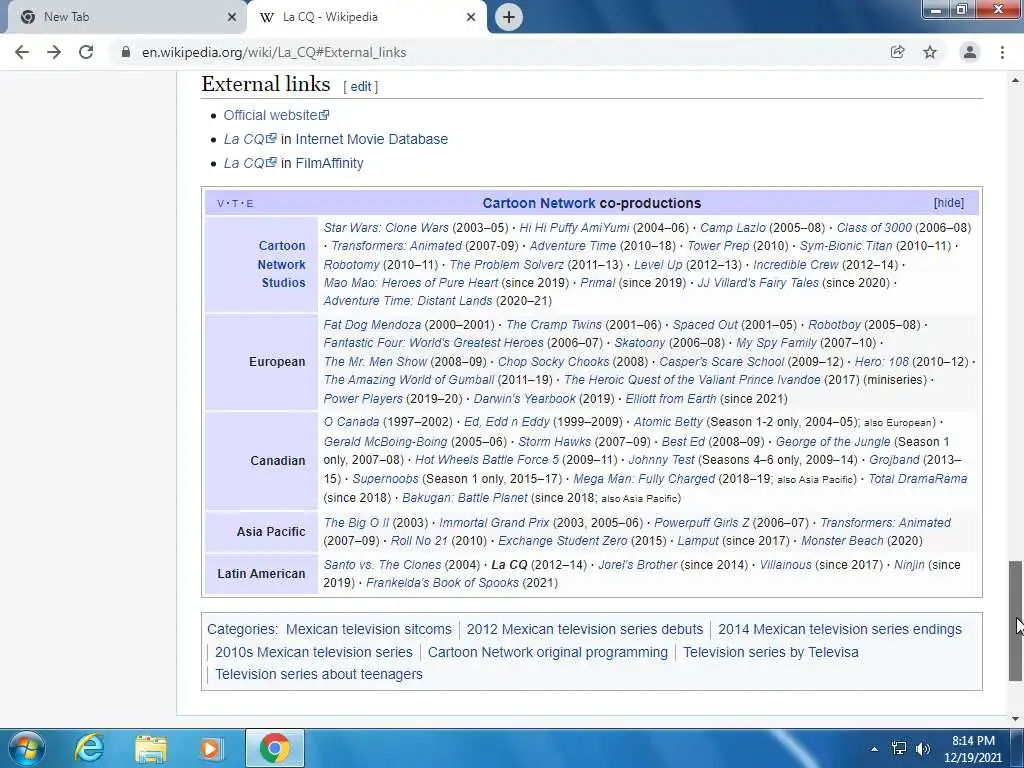Open the La CQ link for Internet Movie Database
The image size is (1024, 768).
point(250,139)
